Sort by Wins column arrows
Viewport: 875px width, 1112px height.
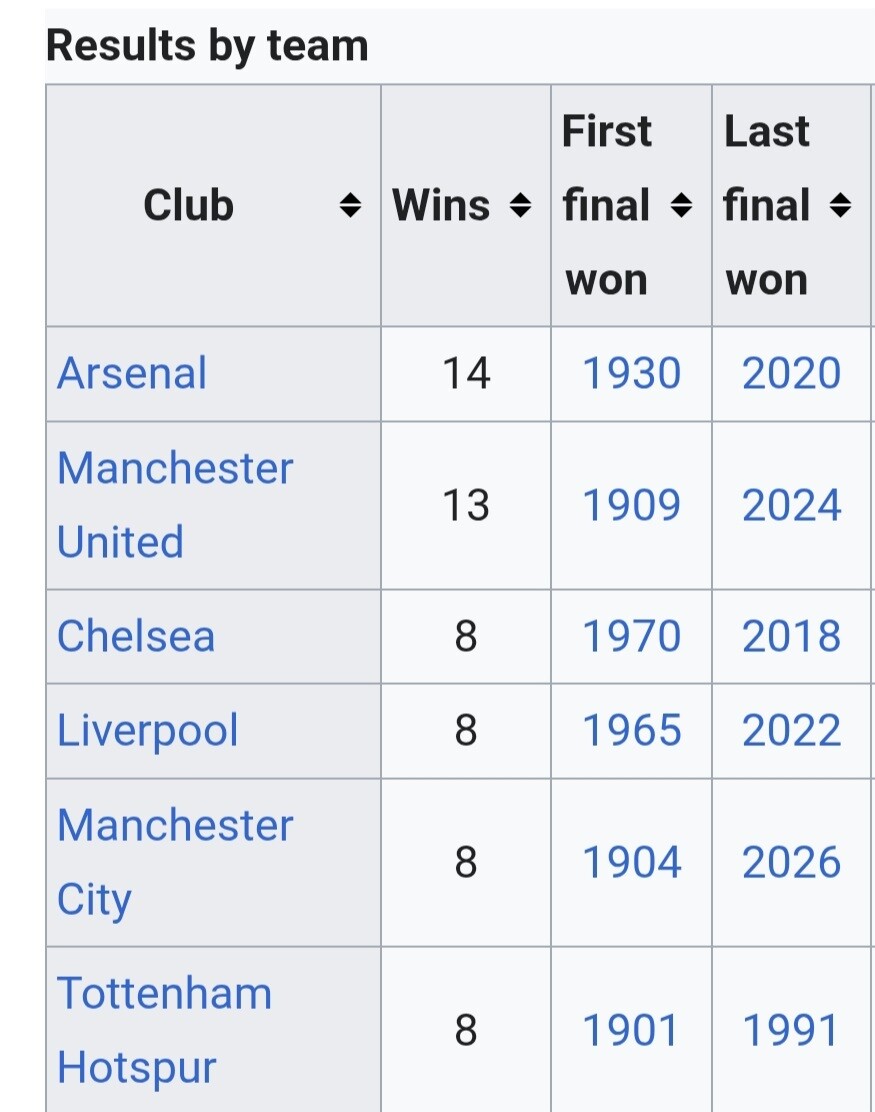(x=520, y=205)
